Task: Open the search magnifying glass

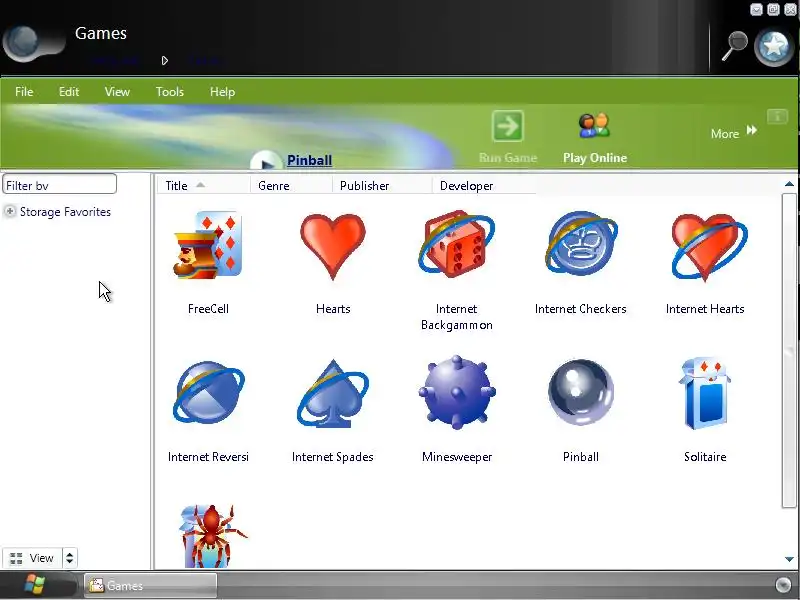Action: 734,46
